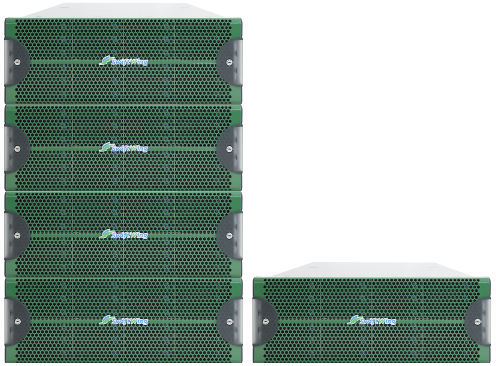The height and width of the screenshot is (366, 496).
Task: Click the right screw on the standalone unit
Action: 477,322
